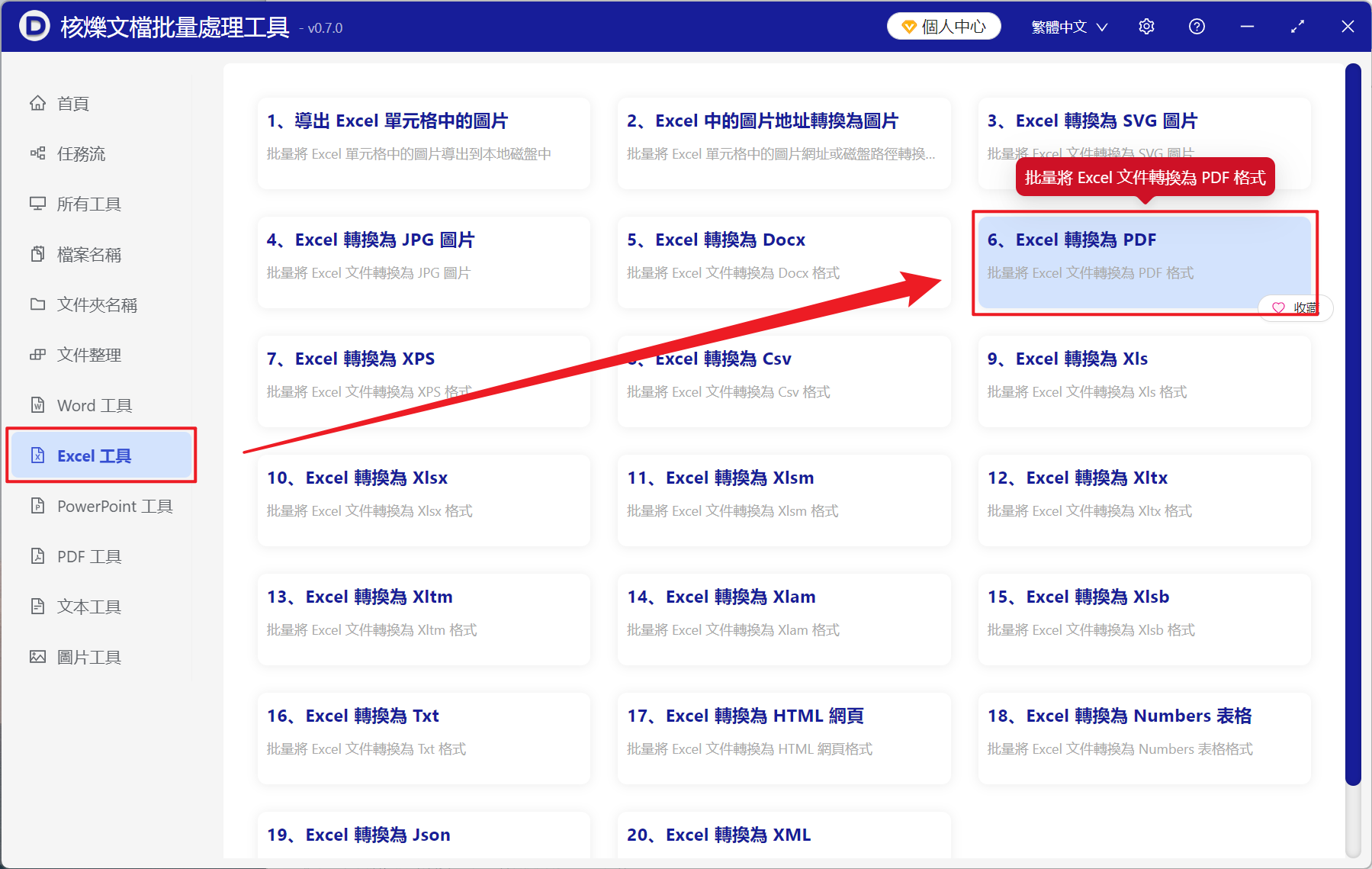Image resolution: width=1372 pixels, height=869 pixels.
Task: Click 收藏 favorite button on PDF card
Action: pos(1295,308)
